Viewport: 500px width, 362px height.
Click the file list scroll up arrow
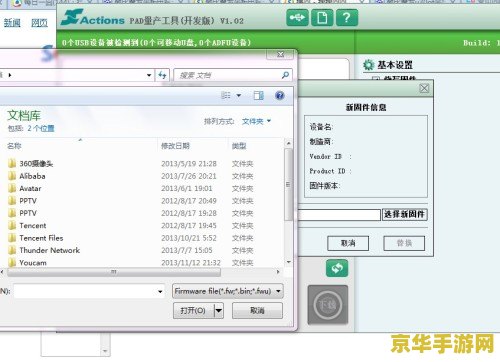289,143
